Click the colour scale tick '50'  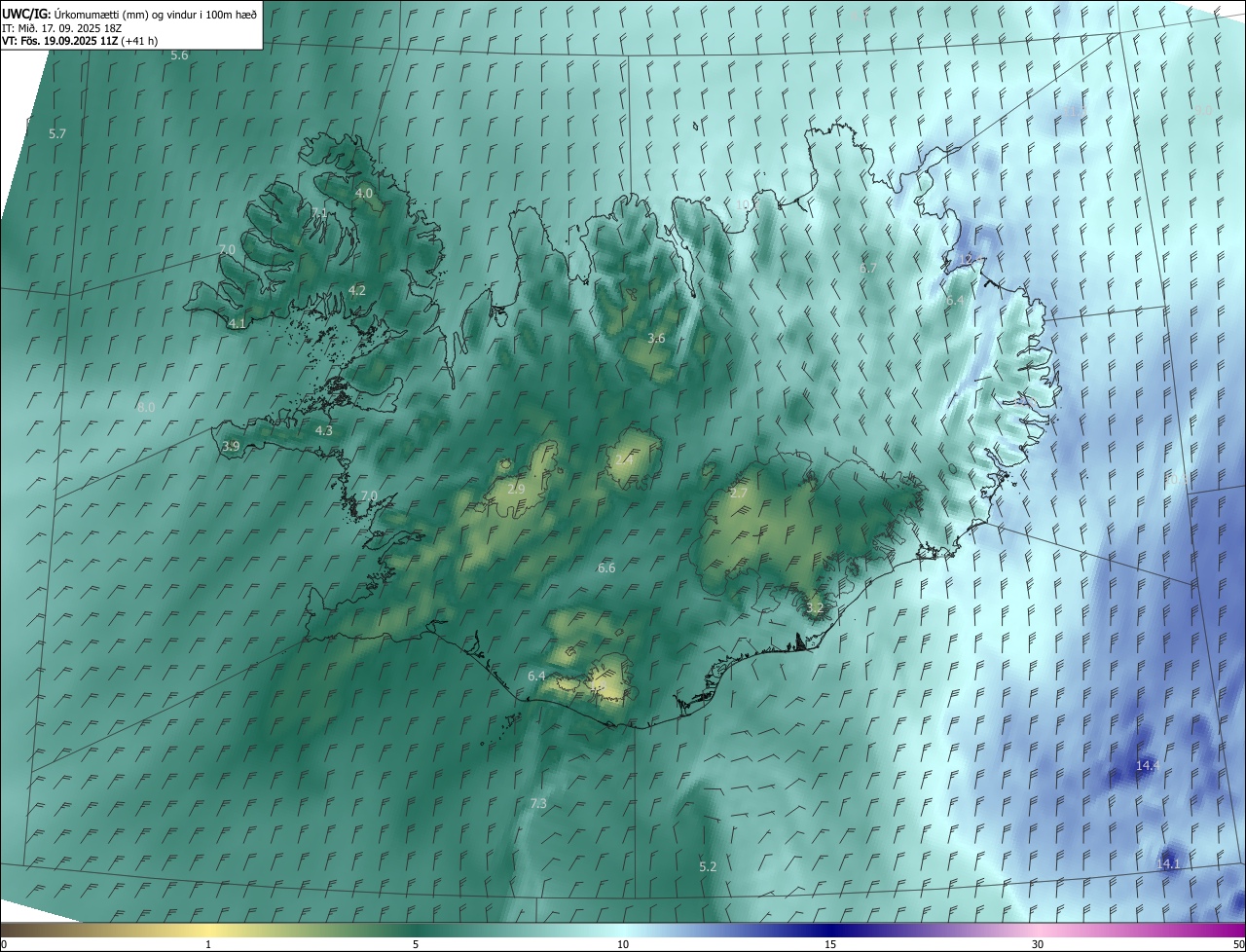coord(1239,944)
